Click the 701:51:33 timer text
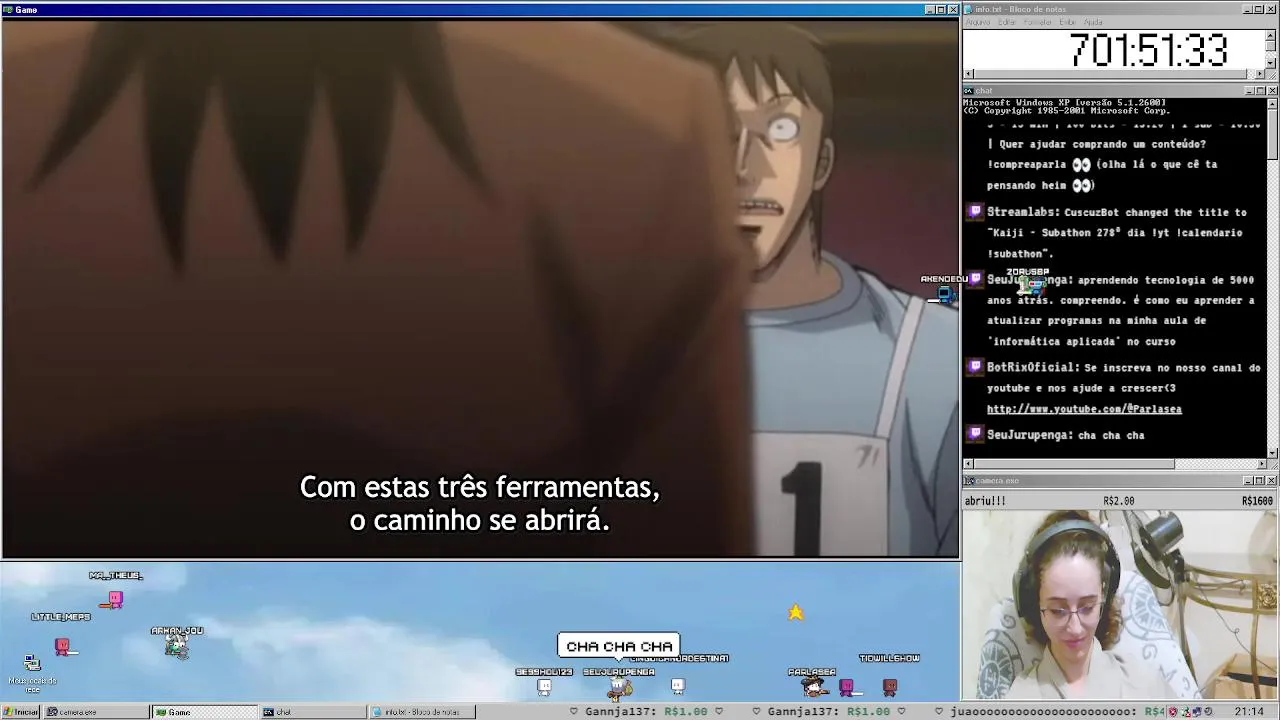The width and height of the screenshot is (1280, 720). [x=1148, y=50]
